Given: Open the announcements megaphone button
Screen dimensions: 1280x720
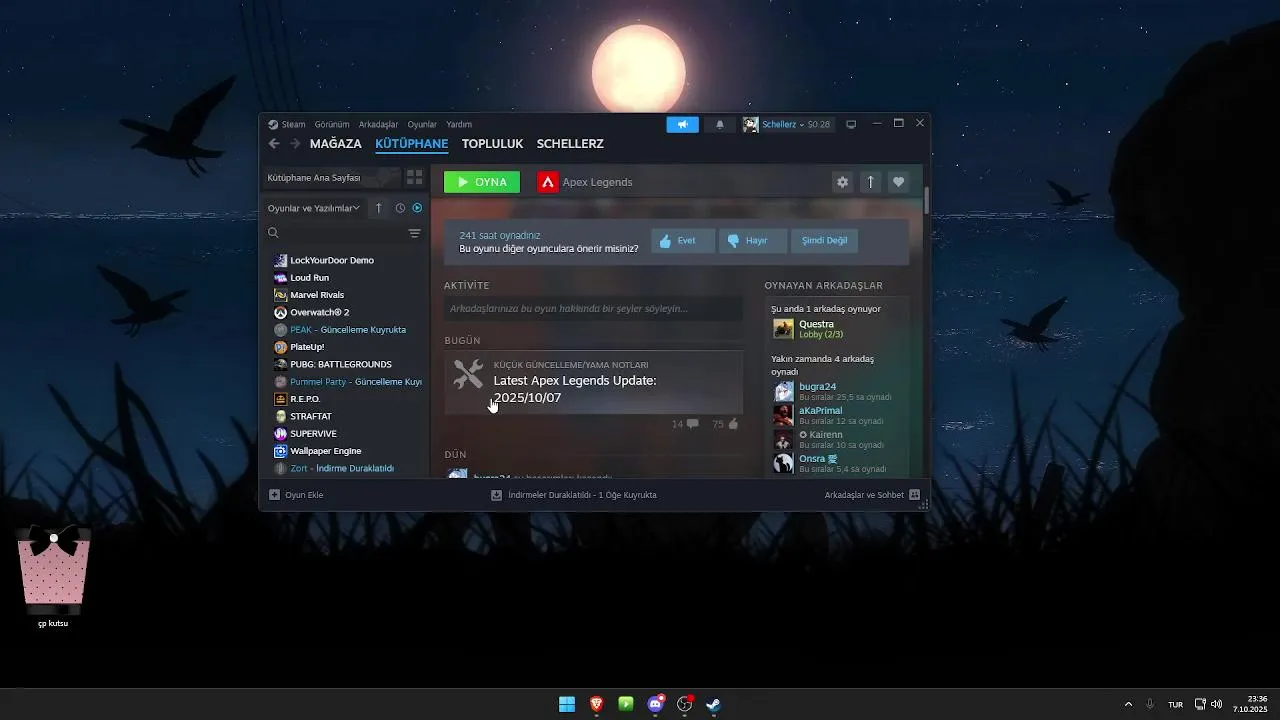Looking at the screenshot, I should pos(683,125).
